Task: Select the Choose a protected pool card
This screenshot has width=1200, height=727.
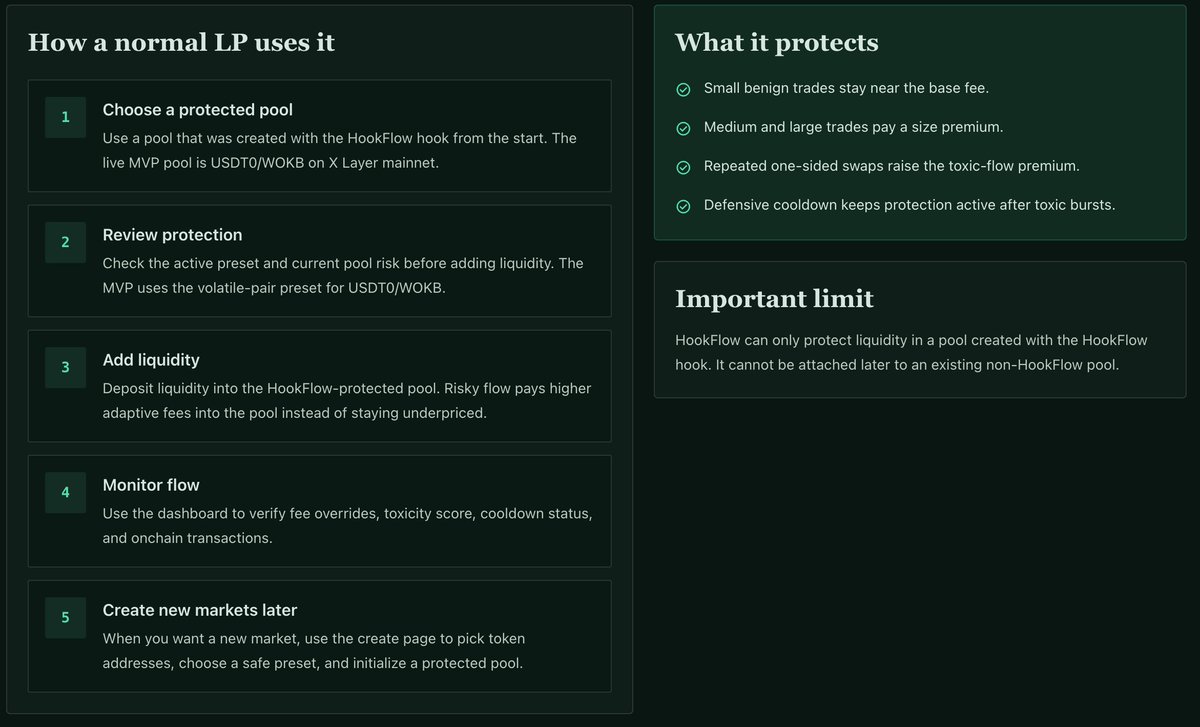Action: click(320, 136)
